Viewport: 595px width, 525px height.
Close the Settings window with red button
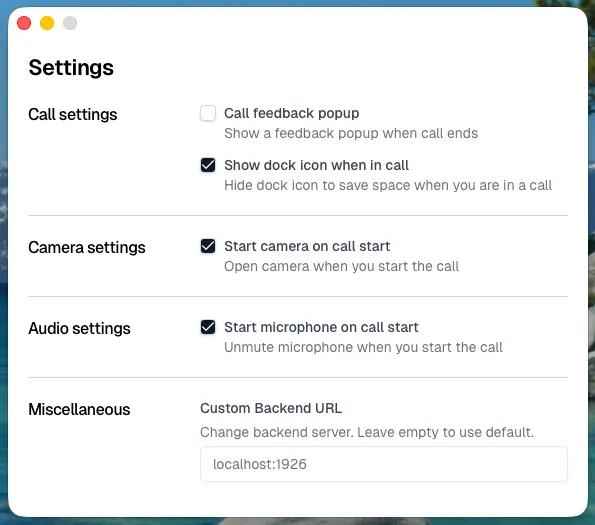pos(24,23)
